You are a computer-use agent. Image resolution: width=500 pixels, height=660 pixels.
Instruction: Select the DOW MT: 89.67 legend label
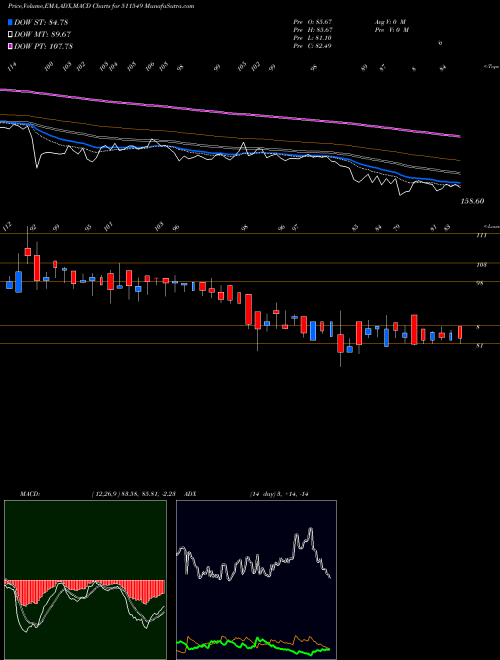click(x=43, y=34)
